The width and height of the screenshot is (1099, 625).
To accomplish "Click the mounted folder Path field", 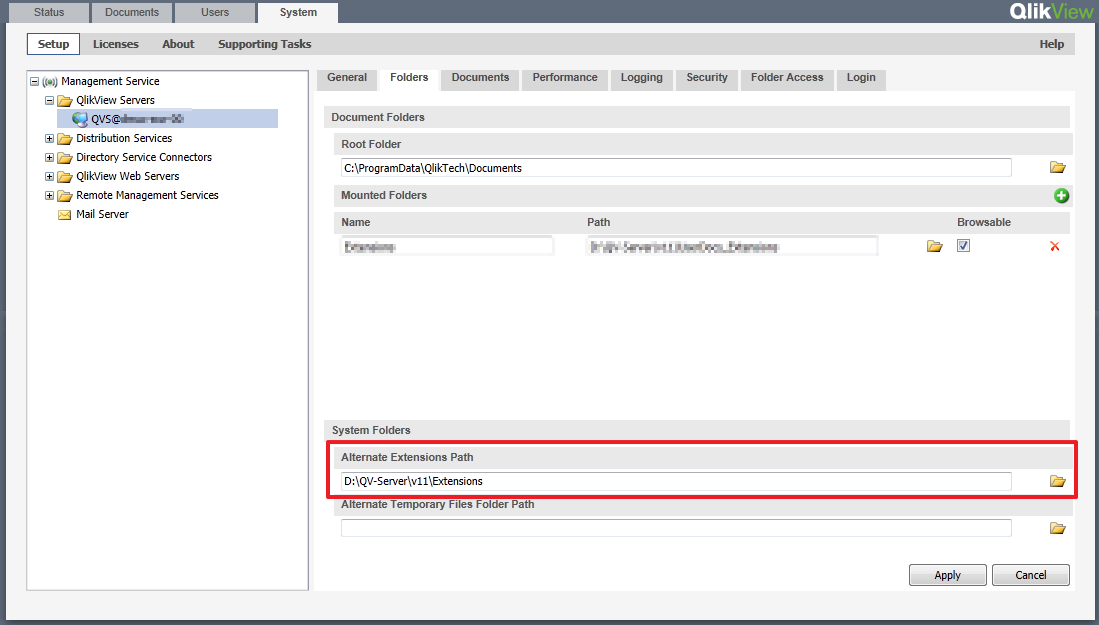I will pos(732,246).
